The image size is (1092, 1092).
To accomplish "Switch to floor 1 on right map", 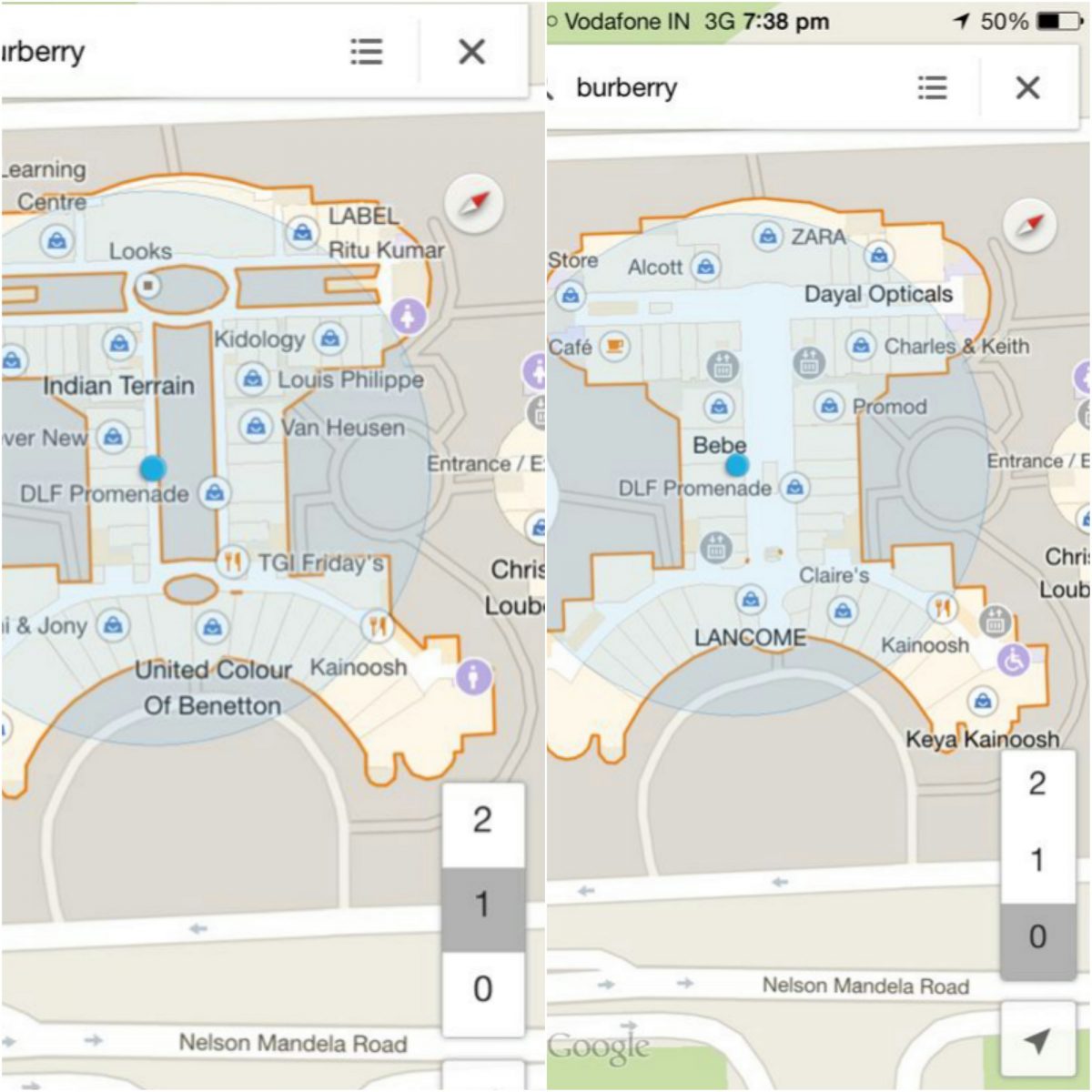I will (1036, 860).
